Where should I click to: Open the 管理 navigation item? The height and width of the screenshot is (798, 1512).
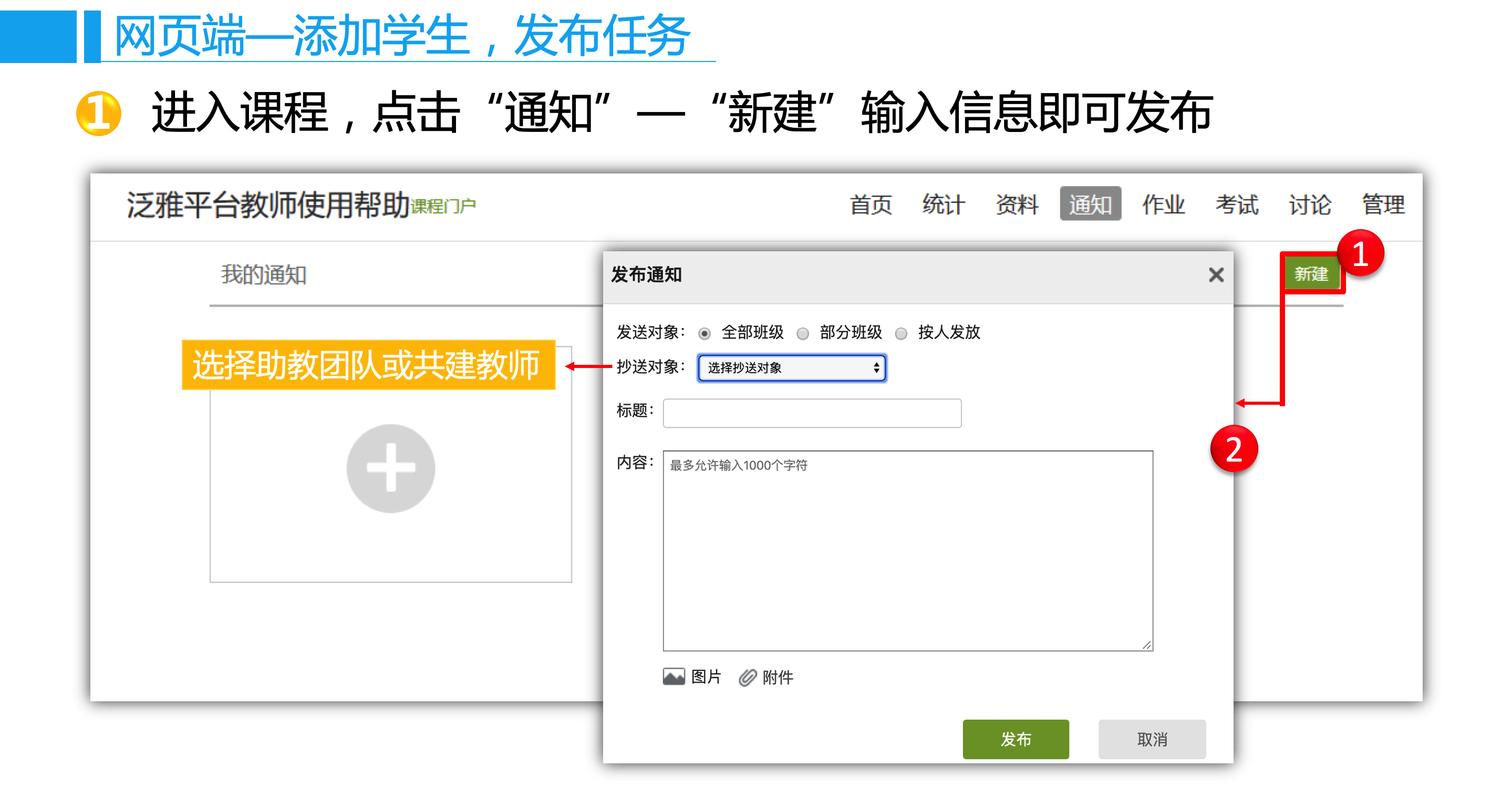[1383, 204]
